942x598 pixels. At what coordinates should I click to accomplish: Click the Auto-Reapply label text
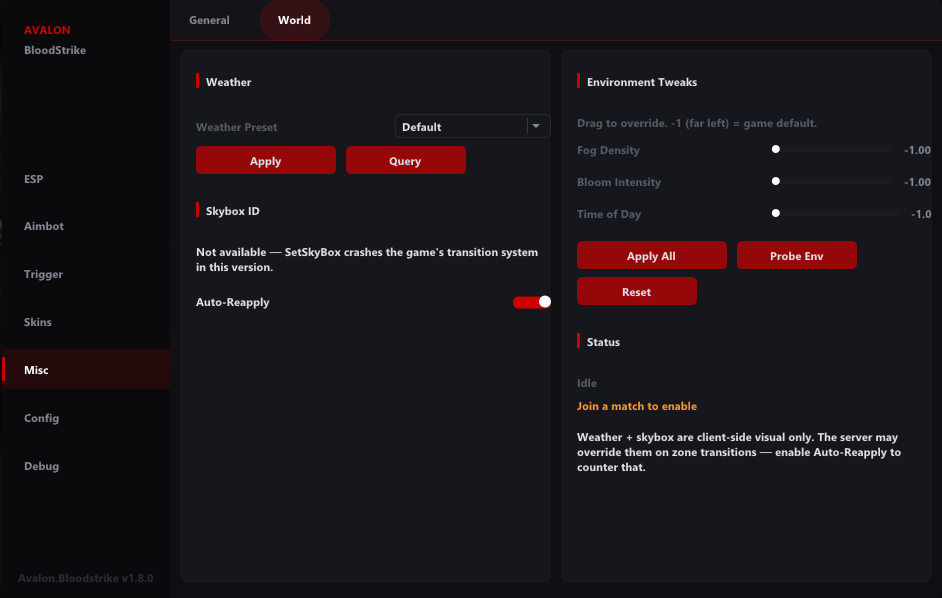coord(232,302)
